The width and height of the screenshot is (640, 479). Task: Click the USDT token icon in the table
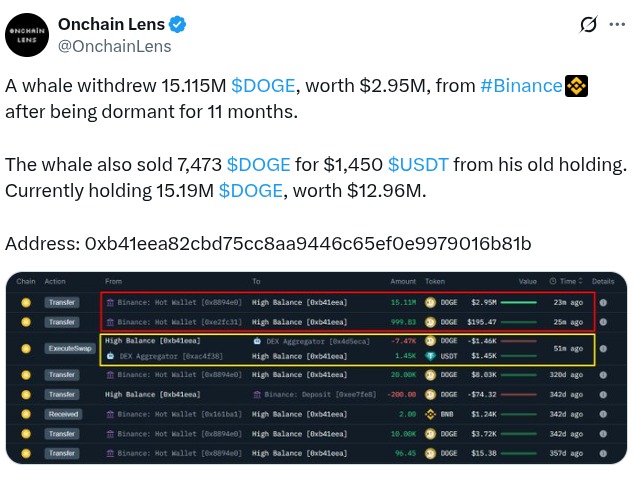(x=432, y=356)
